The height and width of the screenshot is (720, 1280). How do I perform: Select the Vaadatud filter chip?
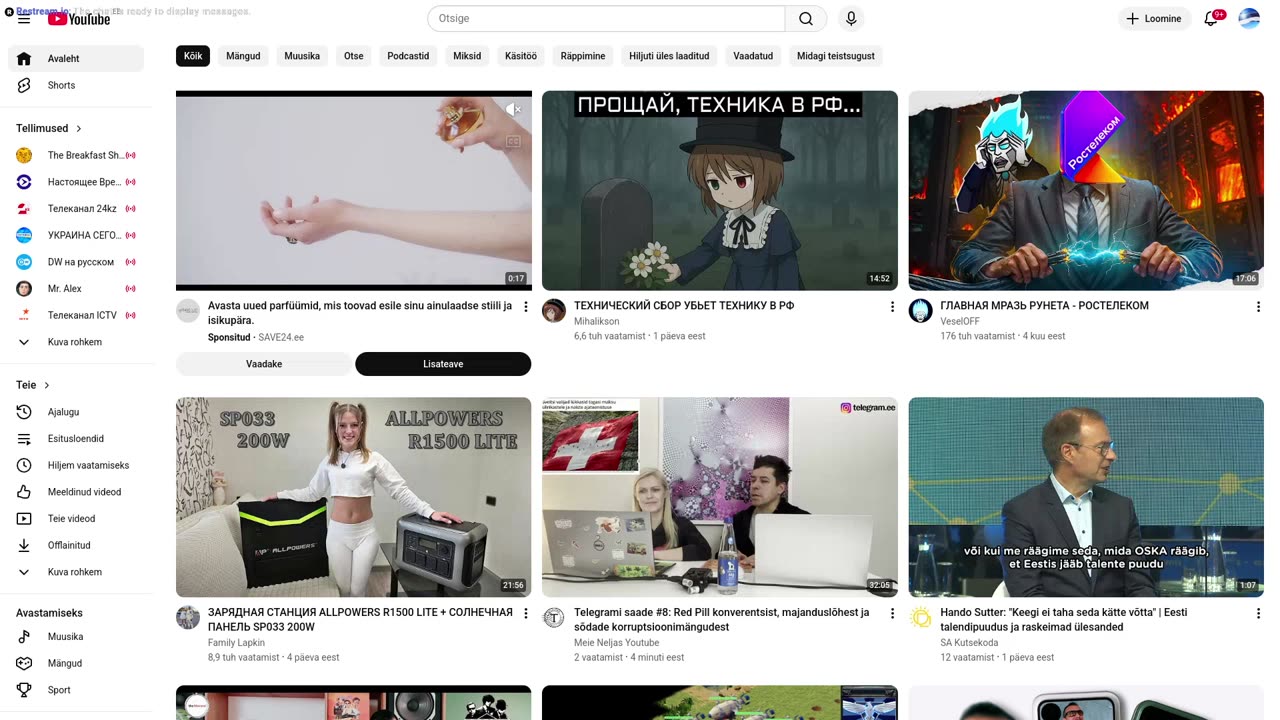tap(753, 56)
